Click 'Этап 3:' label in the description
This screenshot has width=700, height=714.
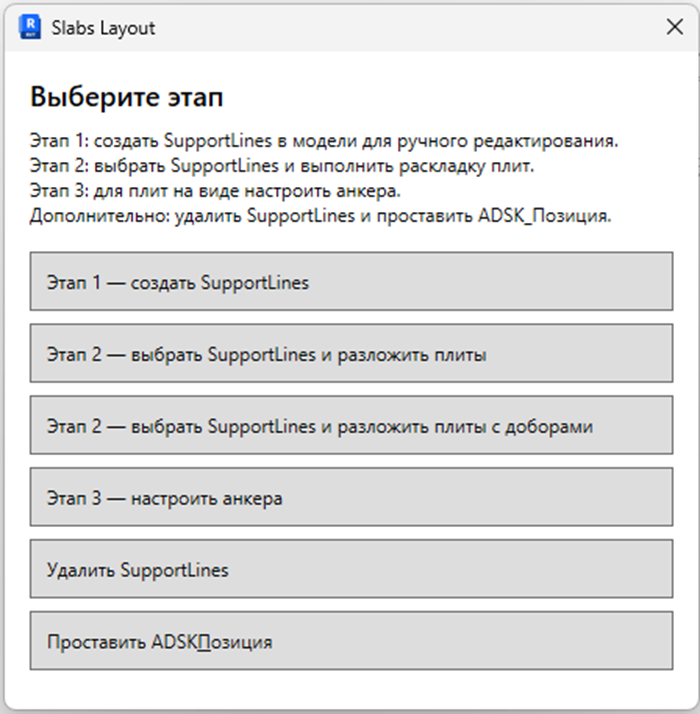60,191
